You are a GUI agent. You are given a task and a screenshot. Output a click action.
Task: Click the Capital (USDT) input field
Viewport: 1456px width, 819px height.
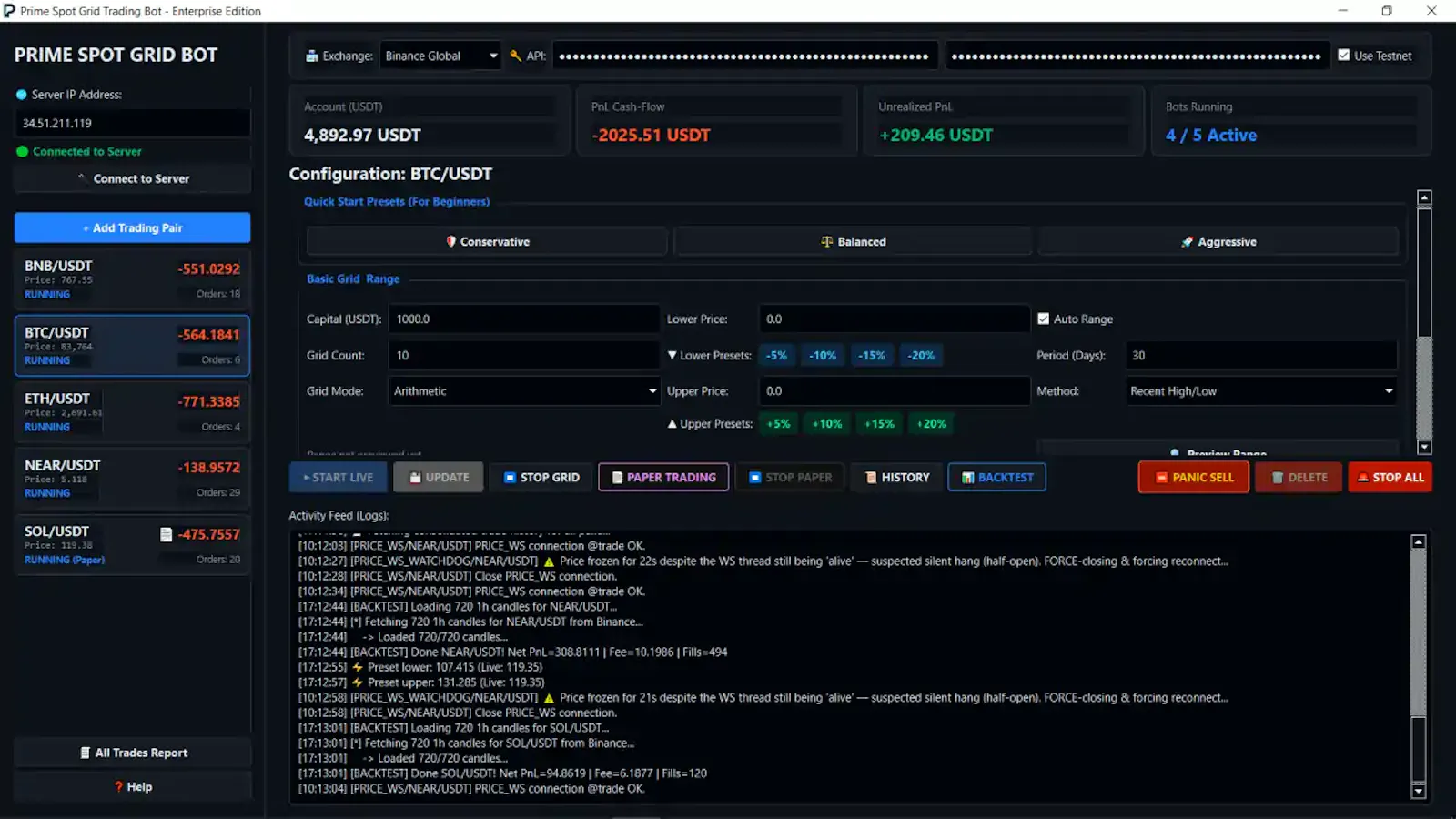point(524,318)
